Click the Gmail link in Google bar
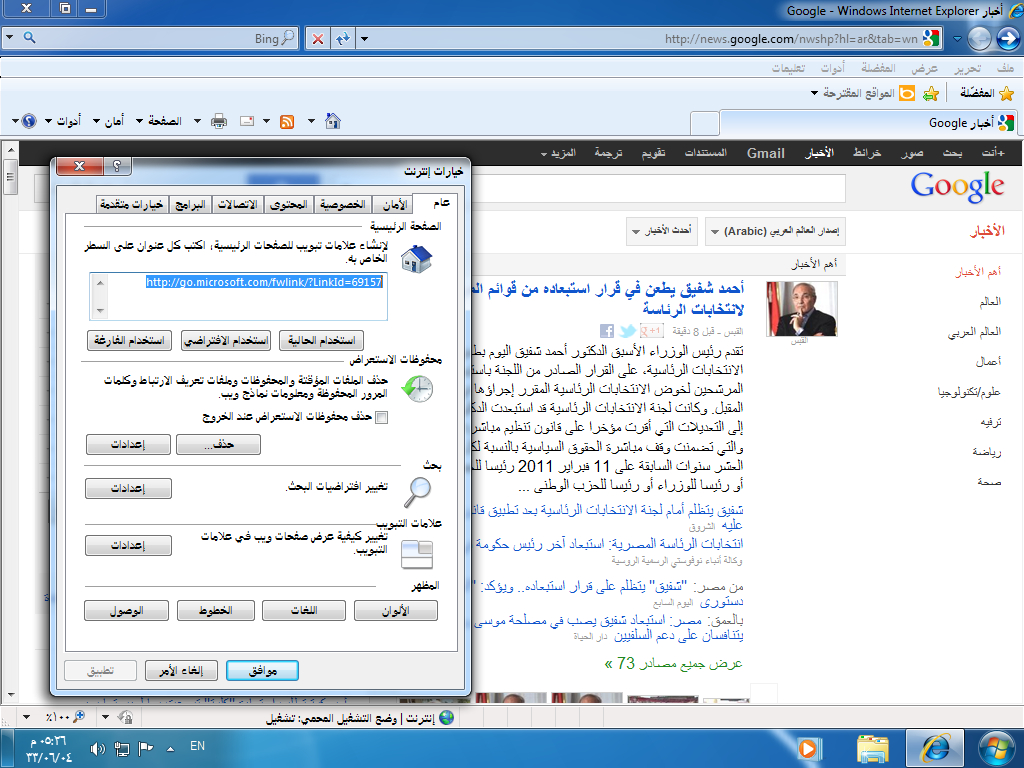Viewport: 1024px width, 768px height. pos(765,153)
